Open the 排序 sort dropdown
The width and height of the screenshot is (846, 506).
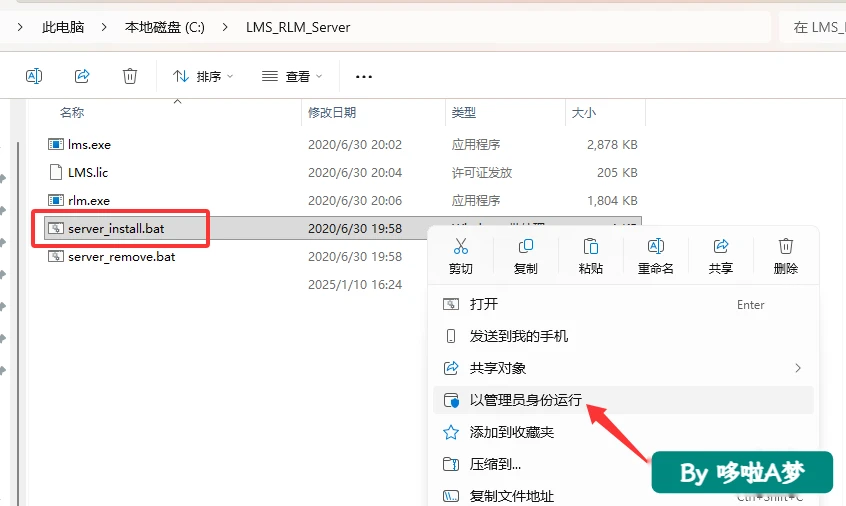[x=203, y=77]
